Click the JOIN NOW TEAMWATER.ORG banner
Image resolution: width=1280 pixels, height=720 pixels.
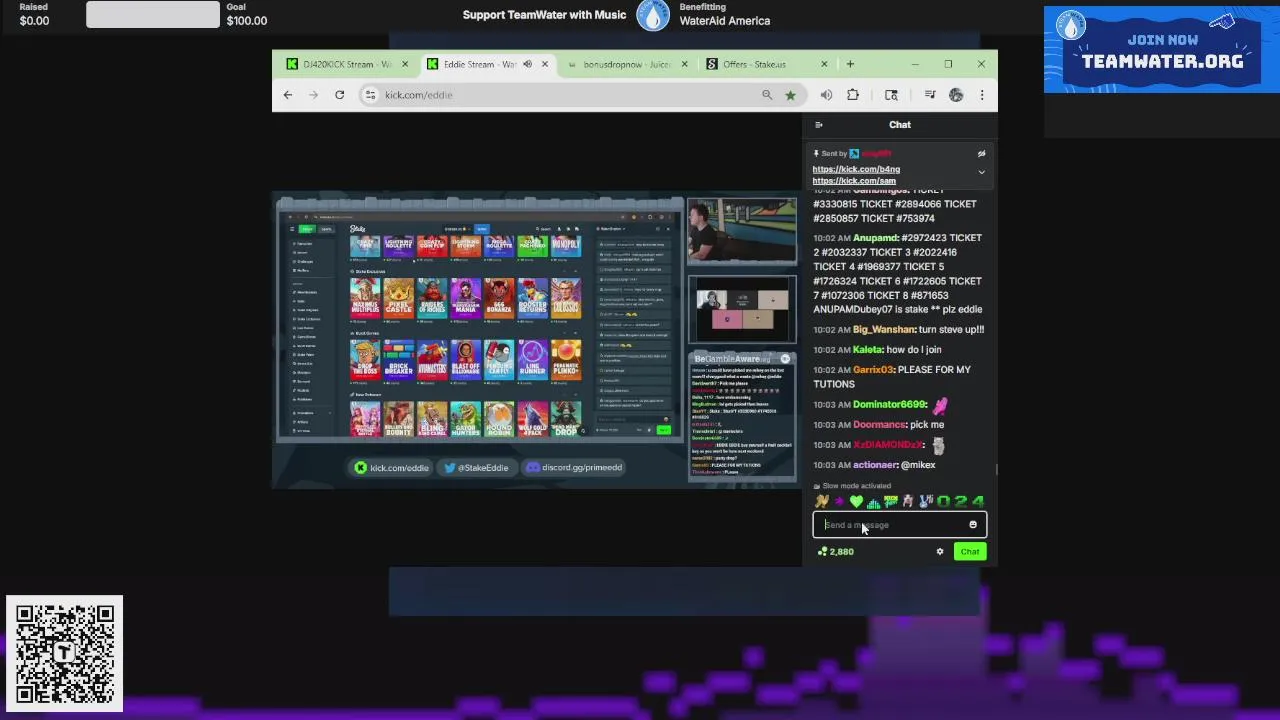tap(1161, 50)
